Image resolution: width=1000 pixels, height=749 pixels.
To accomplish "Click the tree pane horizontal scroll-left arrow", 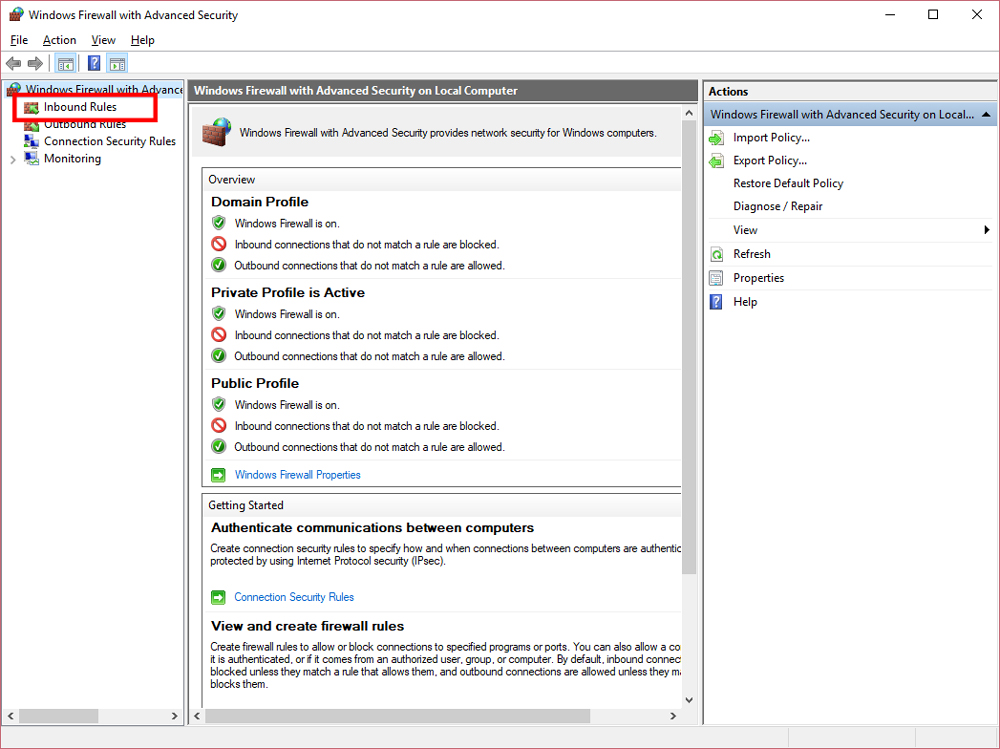I will (10, 716).
